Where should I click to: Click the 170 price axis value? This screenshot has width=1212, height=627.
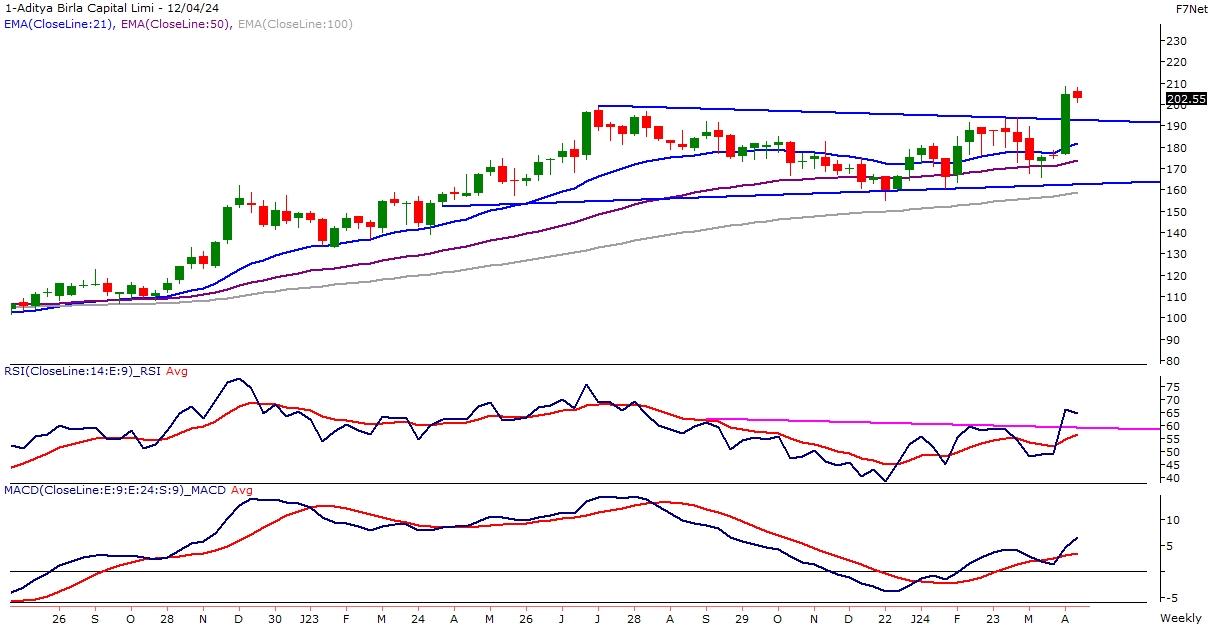pos(1176,169)
